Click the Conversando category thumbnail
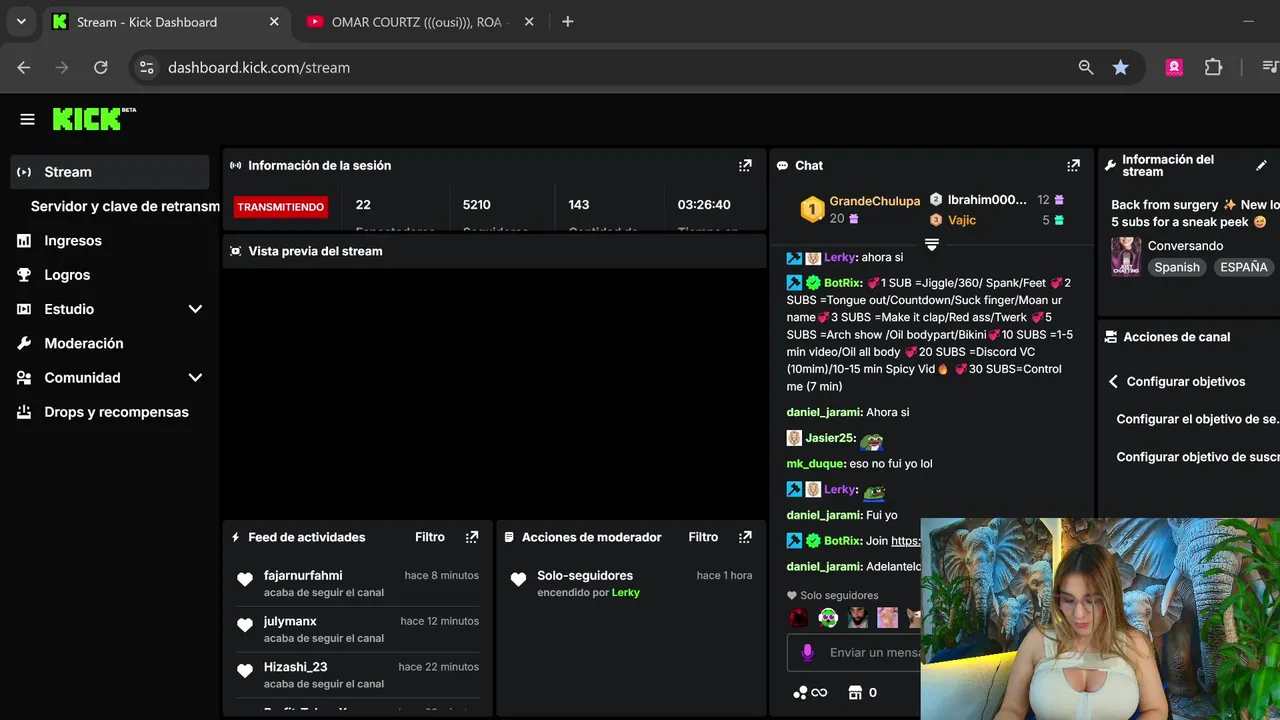1280x720 pixels. (x=1126, y=257)
